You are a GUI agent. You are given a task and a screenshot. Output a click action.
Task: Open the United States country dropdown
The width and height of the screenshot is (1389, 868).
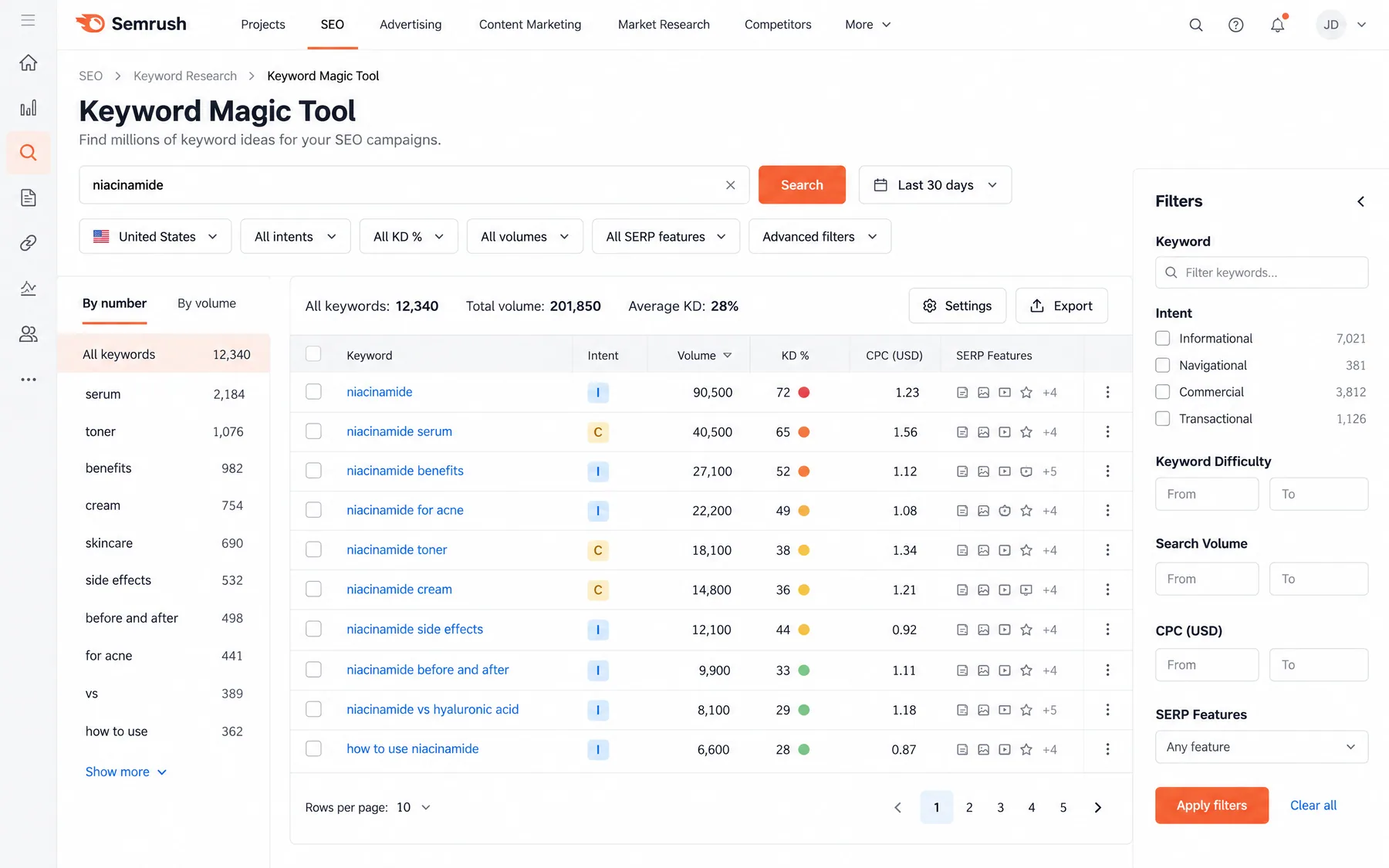coord(155,236)
